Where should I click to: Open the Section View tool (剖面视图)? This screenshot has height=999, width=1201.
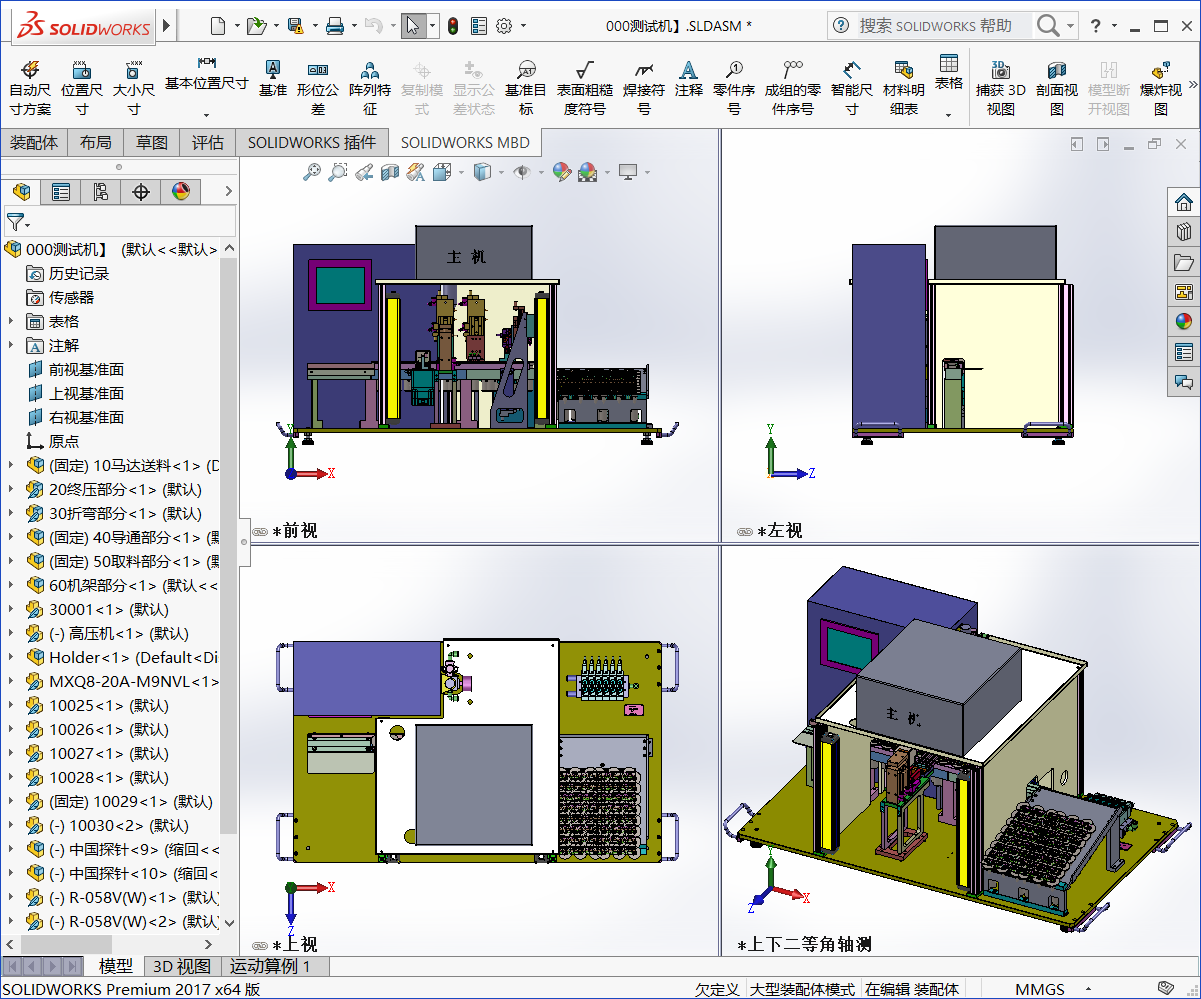[x=1057, y=87]
